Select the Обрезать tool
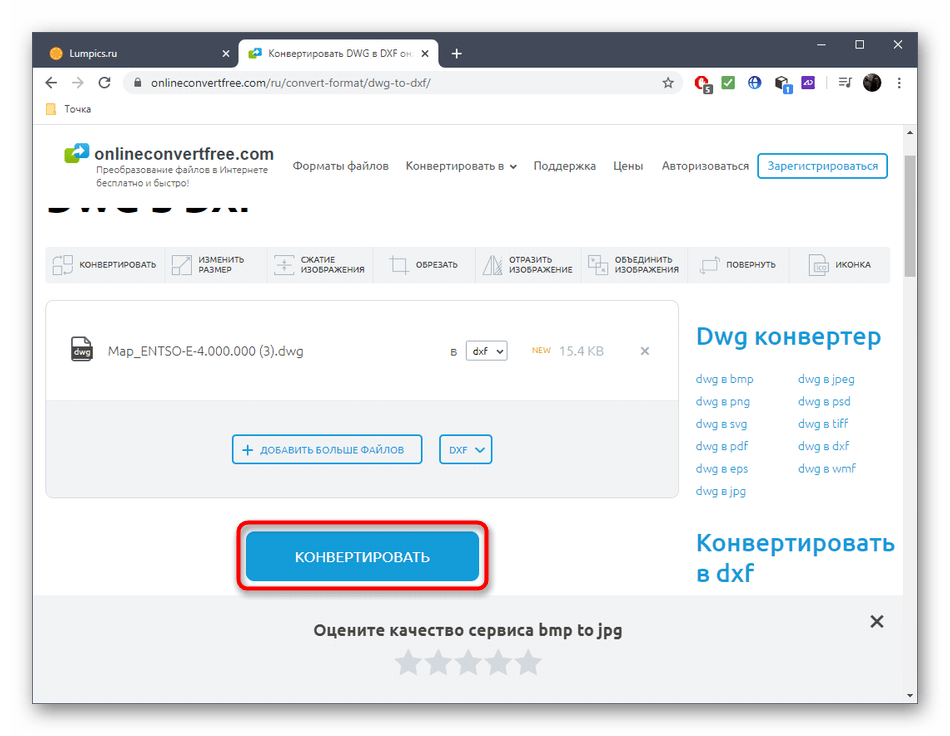The height and width of the screenshot is (736, 950). (424, 265)
